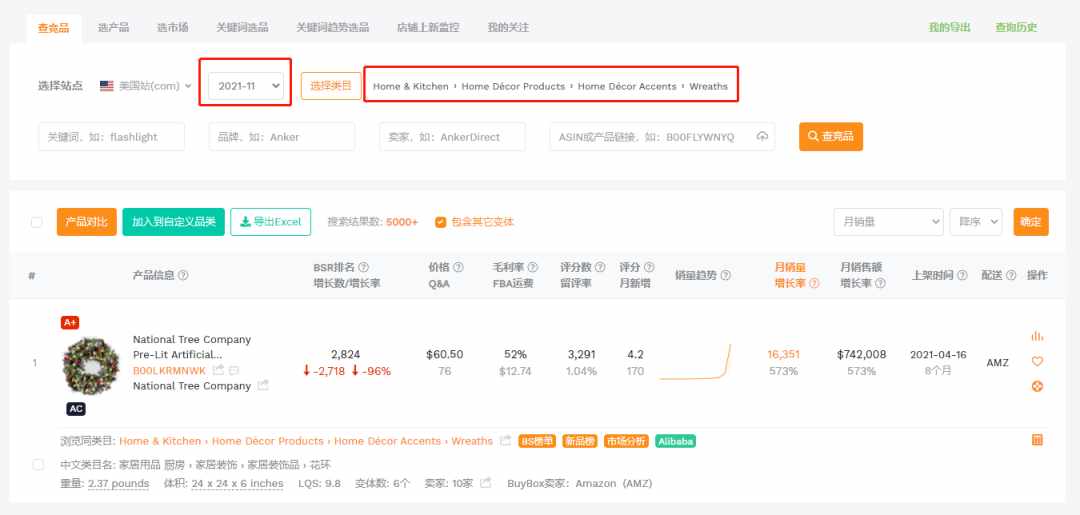Tick the checkbox for the wreath product row
The height and width of the screenshot is (515, 1080).
point(39,465)
